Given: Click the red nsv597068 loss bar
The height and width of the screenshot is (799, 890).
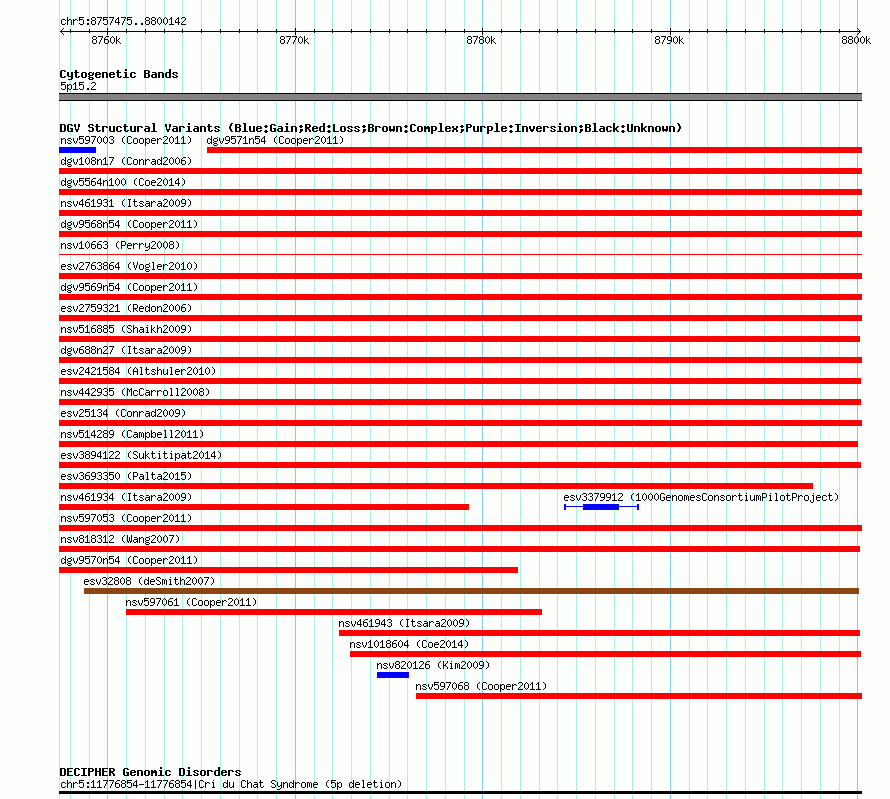Looking at the screenshot, I should point(639,696).
